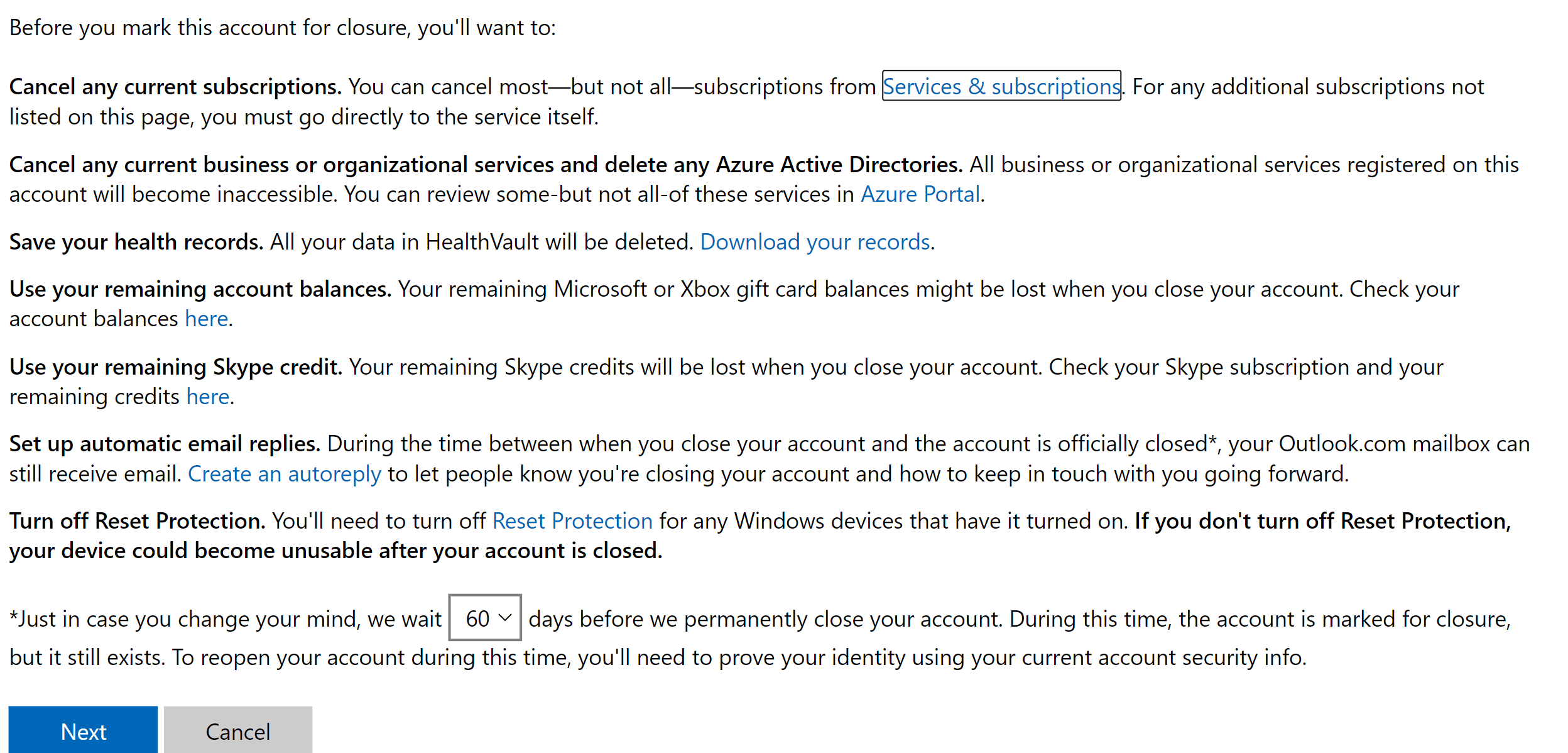Image resolution: width=1568 pixels, height=753 pixels.
Task: Click the Download your records link
Action: coord(815,242)
